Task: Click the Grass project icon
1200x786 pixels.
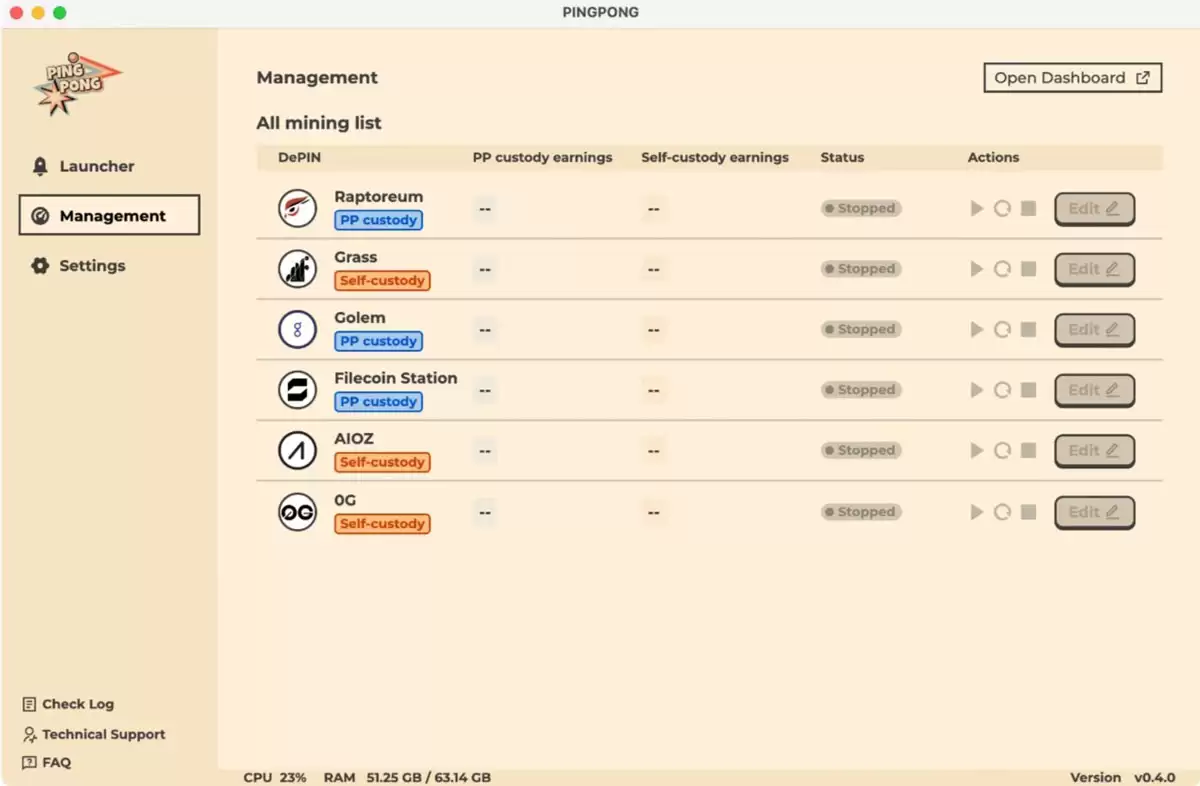Action: (297, 269)
